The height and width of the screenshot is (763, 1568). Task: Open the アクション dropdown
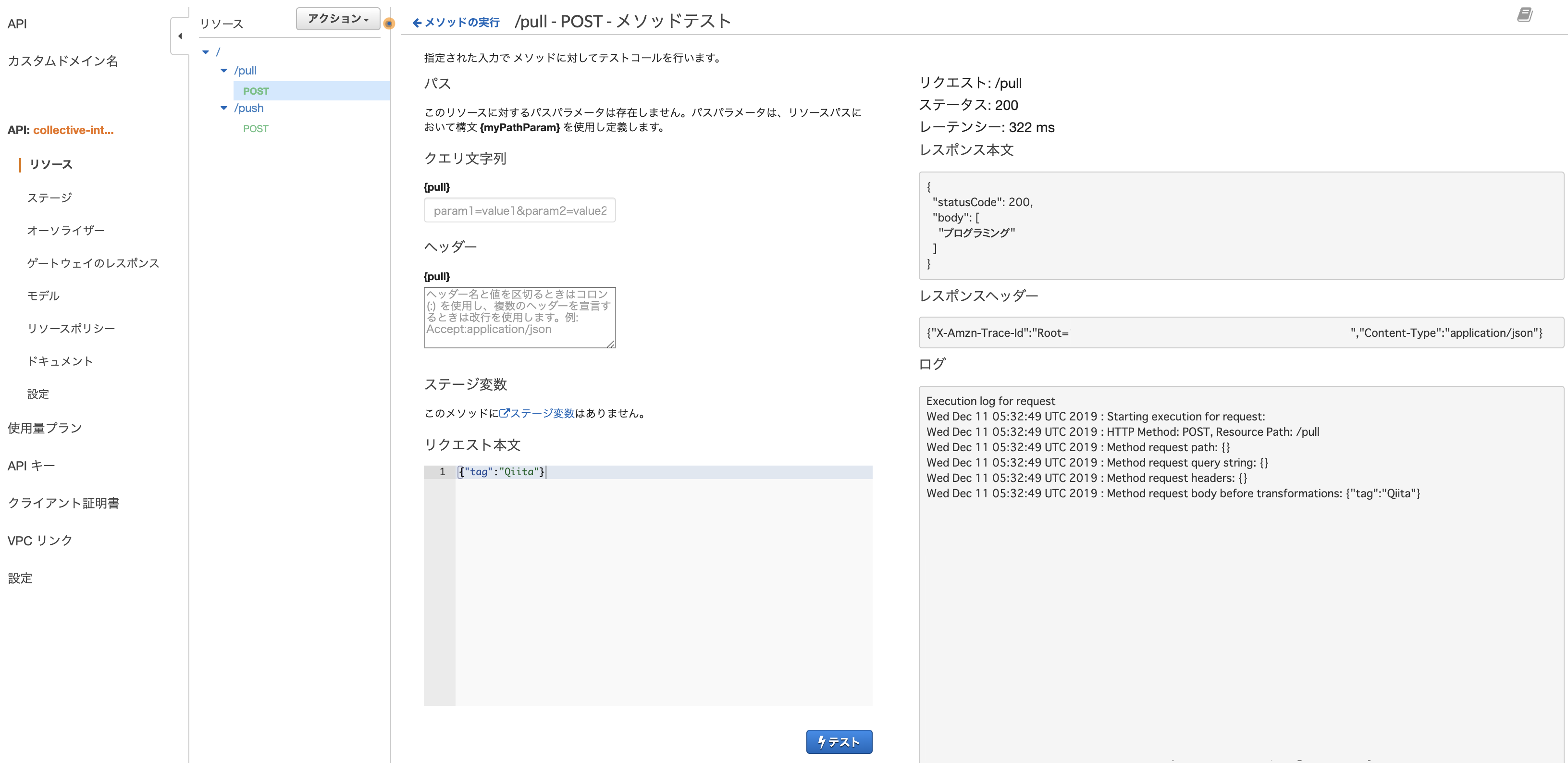tap(338, 19)
